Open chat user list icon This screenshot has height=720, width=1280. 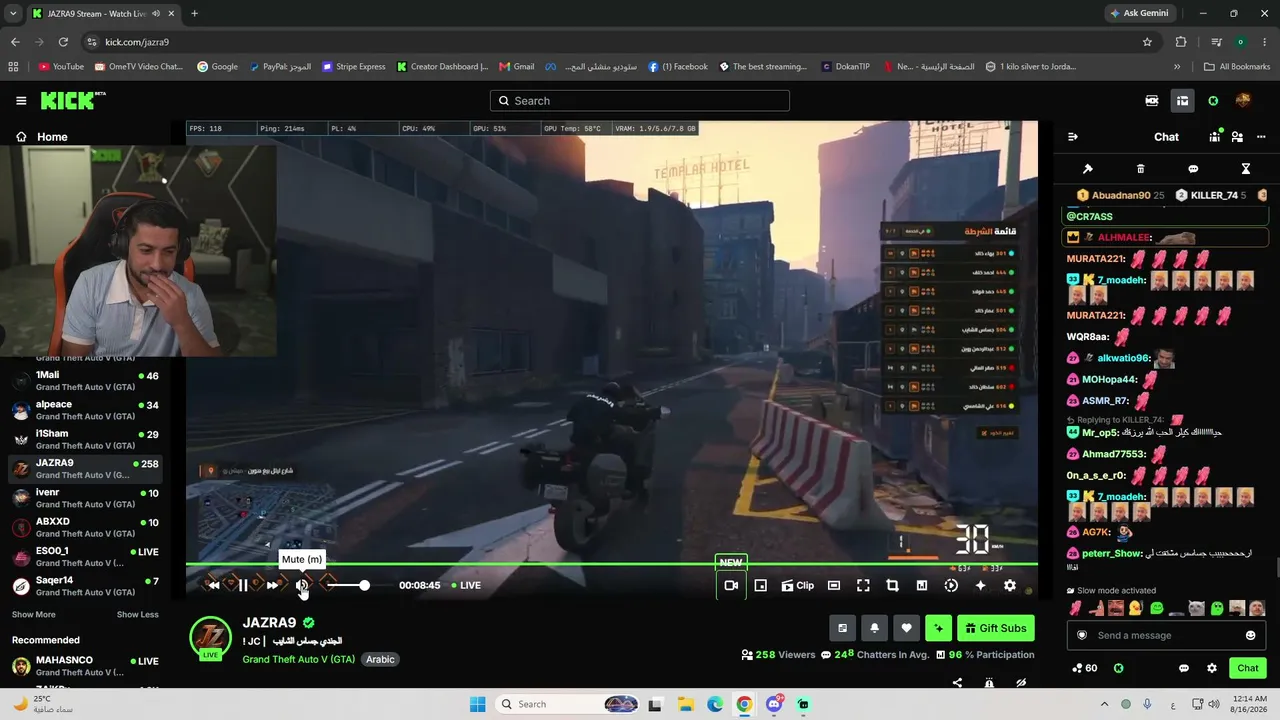click(x=1237, y=137)
